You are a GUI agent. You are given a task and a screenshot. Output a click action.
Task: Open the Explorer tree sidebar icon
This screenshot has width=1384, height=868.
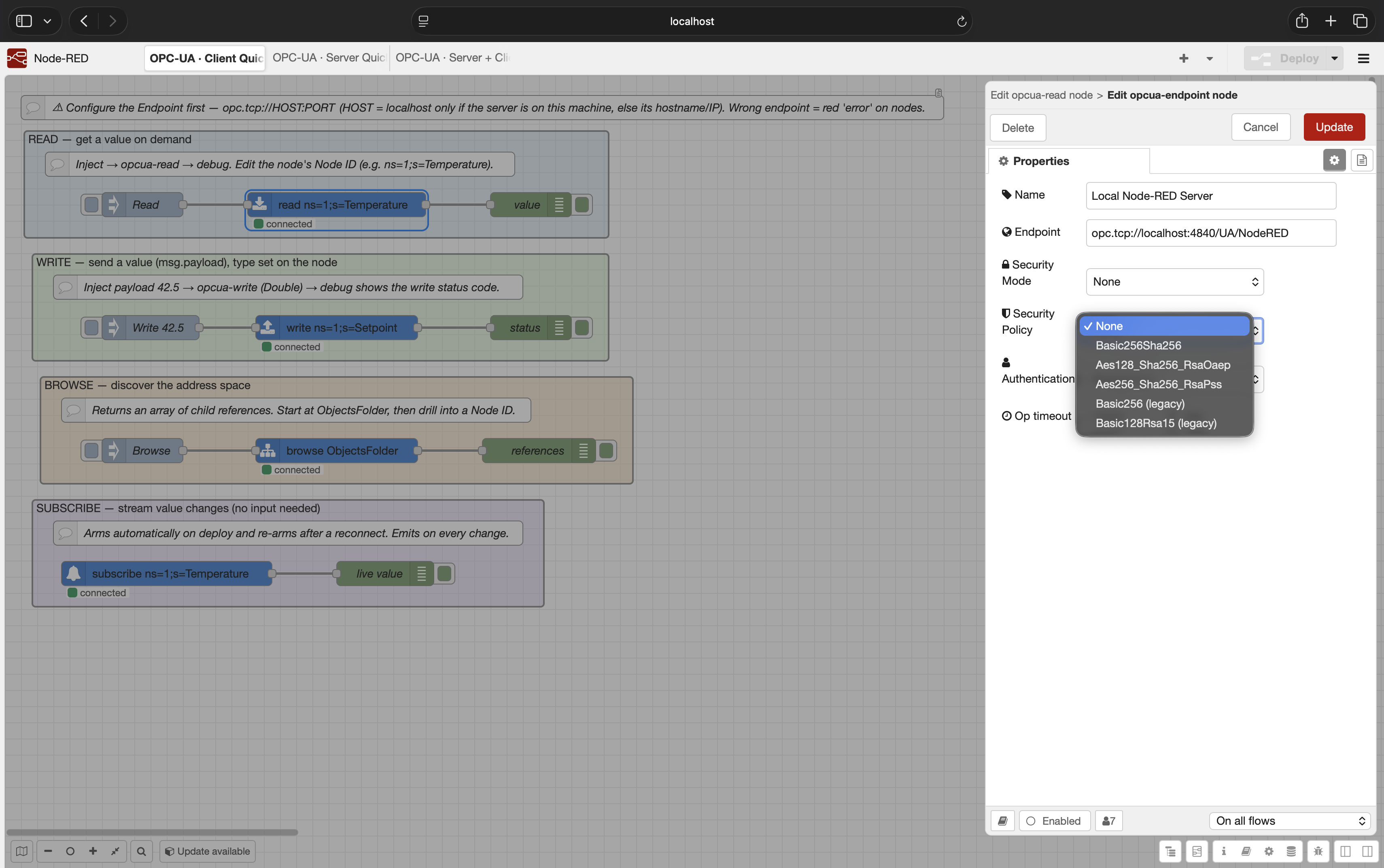click(1170, 851)
